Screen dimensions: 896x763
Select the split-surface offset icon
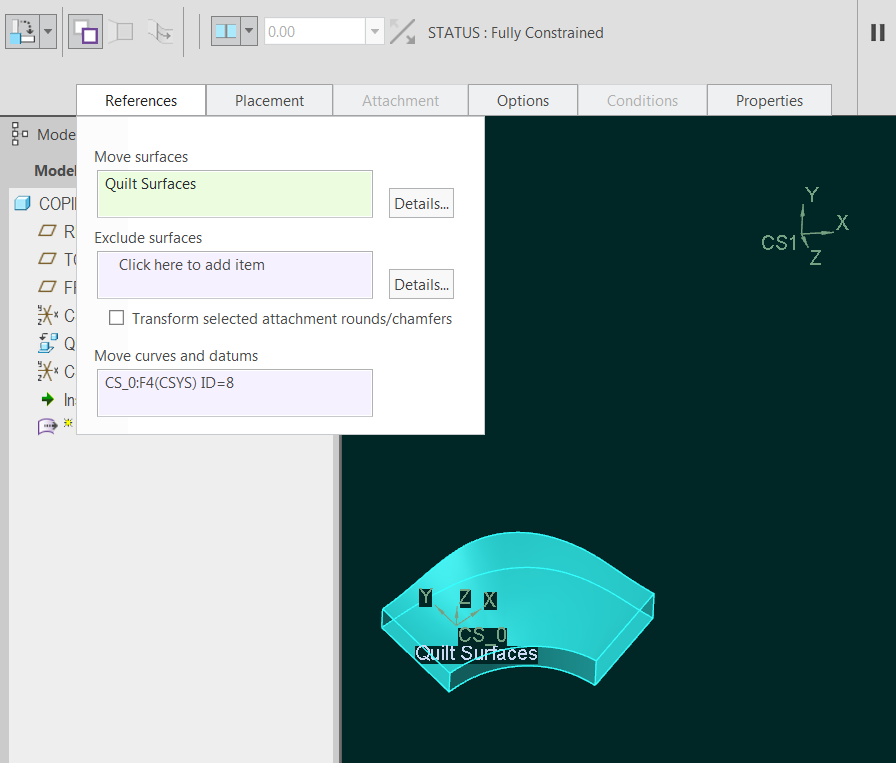[x=226, y=31]
